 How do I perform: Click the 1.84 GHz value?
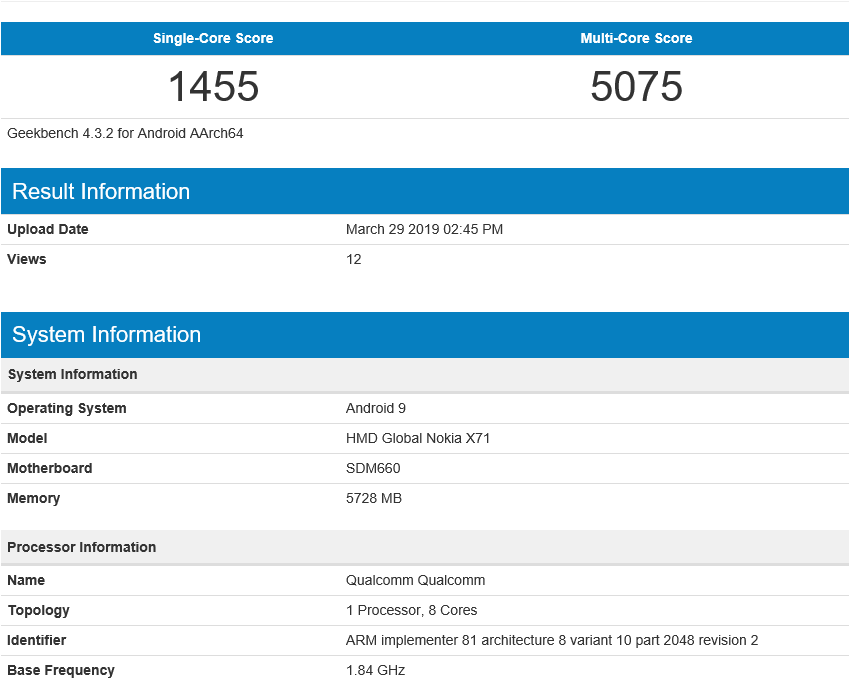pos(375,671)
